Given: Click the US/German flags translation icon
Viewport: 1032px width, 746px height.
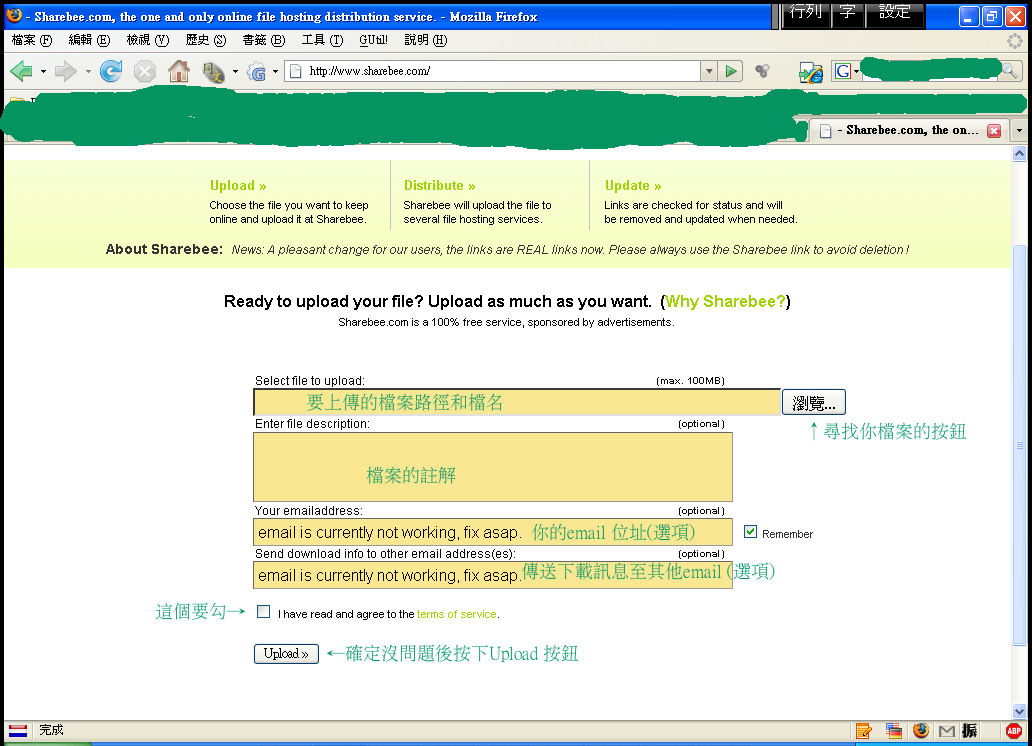Looking at the screenshot, I should pos(893,730).
